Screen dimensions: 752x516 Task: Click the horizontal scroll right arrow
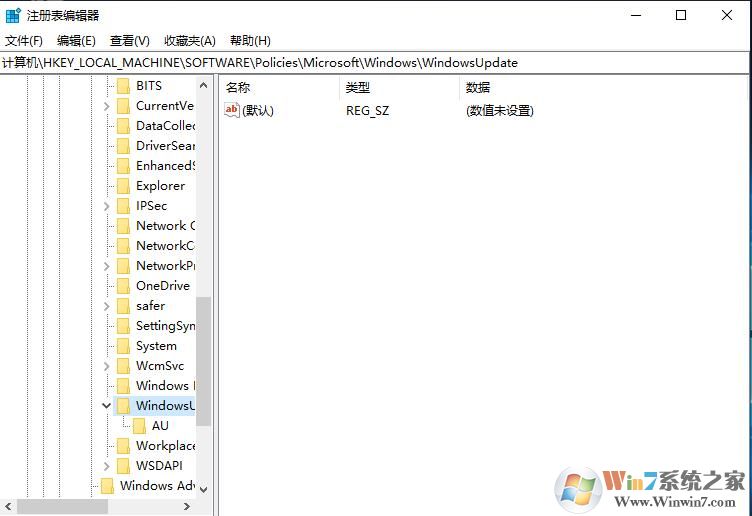coord(187,506)
